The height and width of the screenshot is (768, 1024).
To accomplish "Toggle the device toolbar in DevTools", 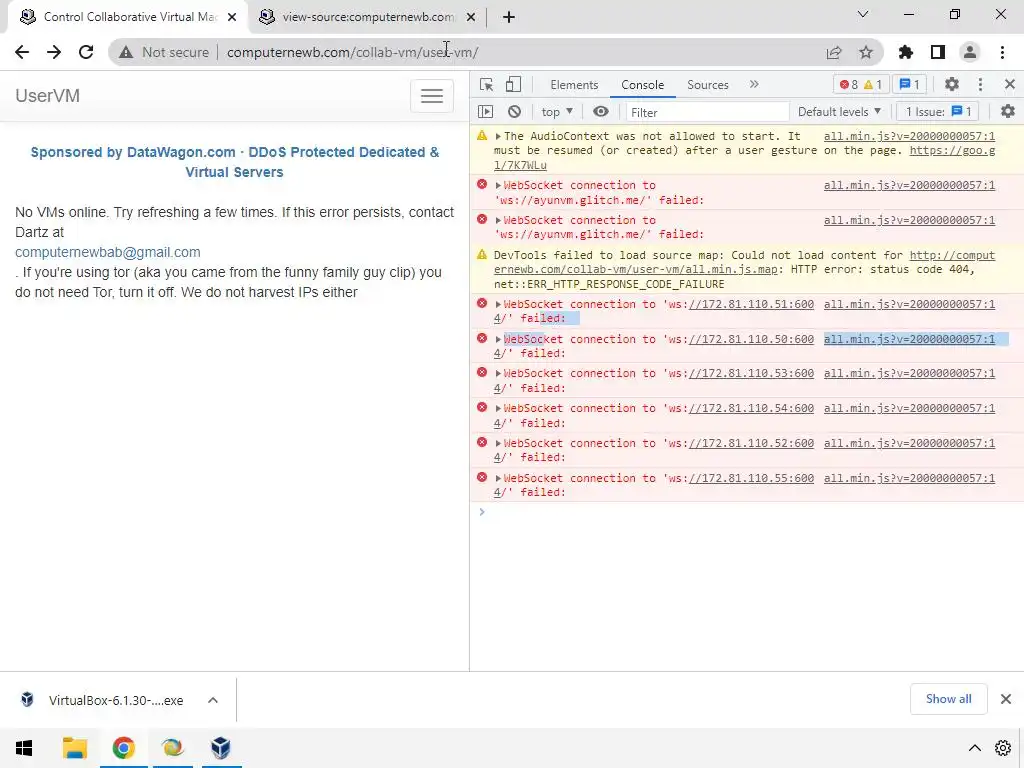I will [514, 84].
